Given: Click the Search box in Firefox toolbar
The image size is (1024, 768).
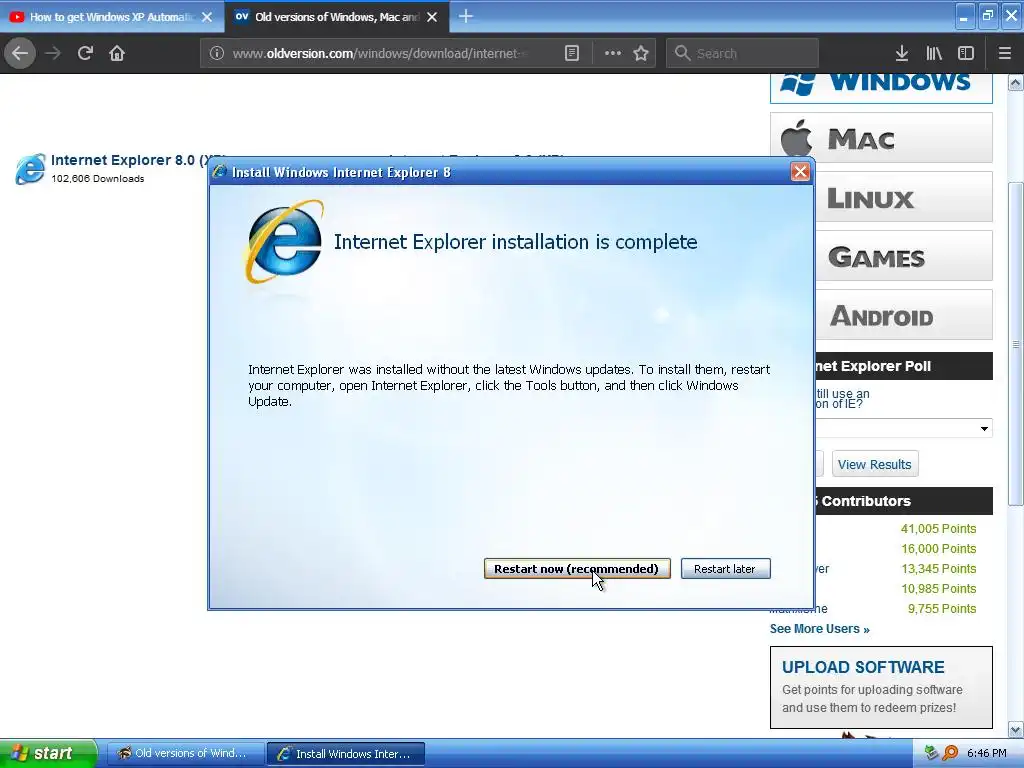Looking at the screenshot, I should point(742,53).
